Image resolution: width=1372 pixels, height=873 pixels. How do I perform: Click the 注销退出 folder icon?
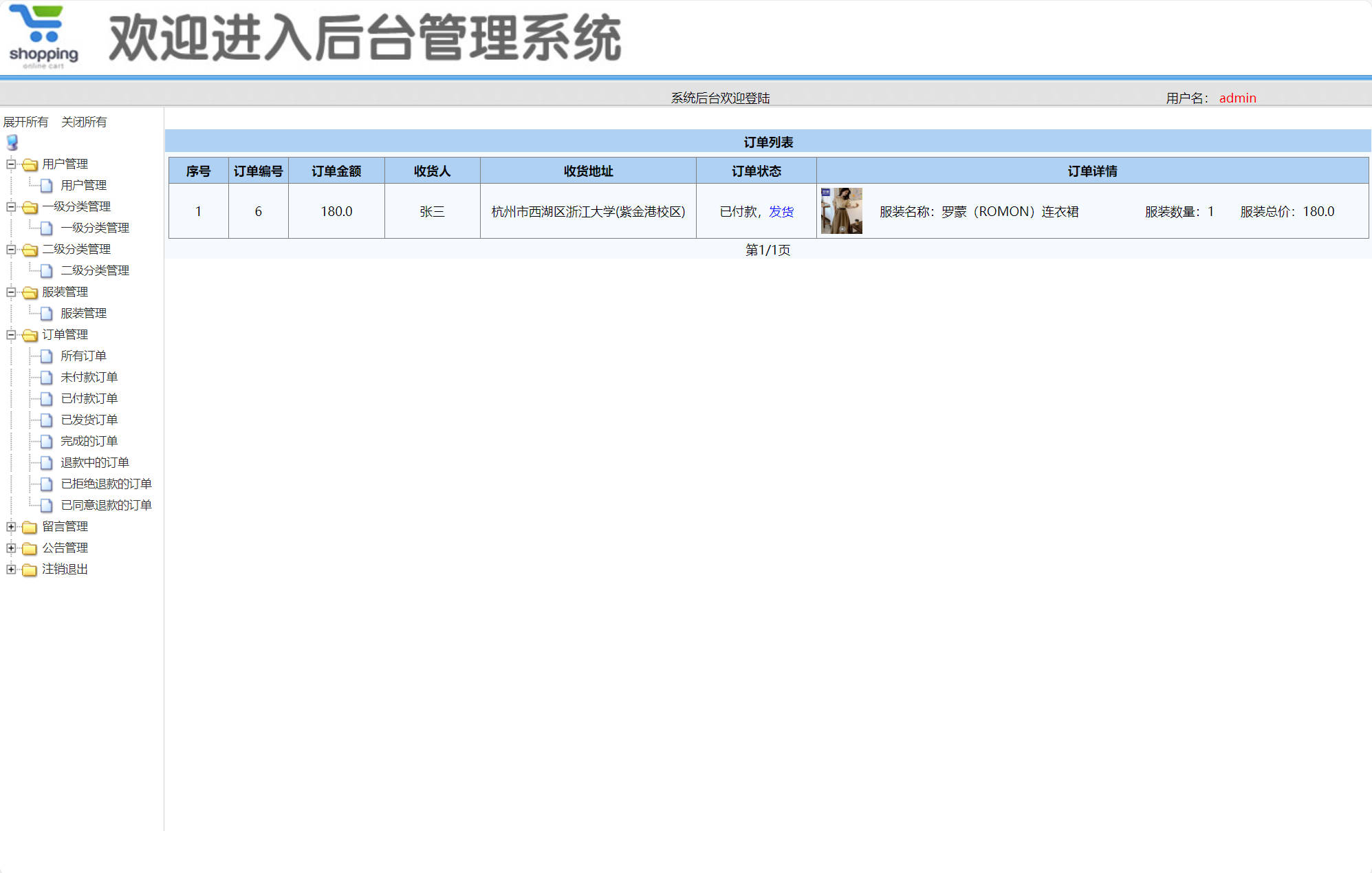[x=28, y=570]
